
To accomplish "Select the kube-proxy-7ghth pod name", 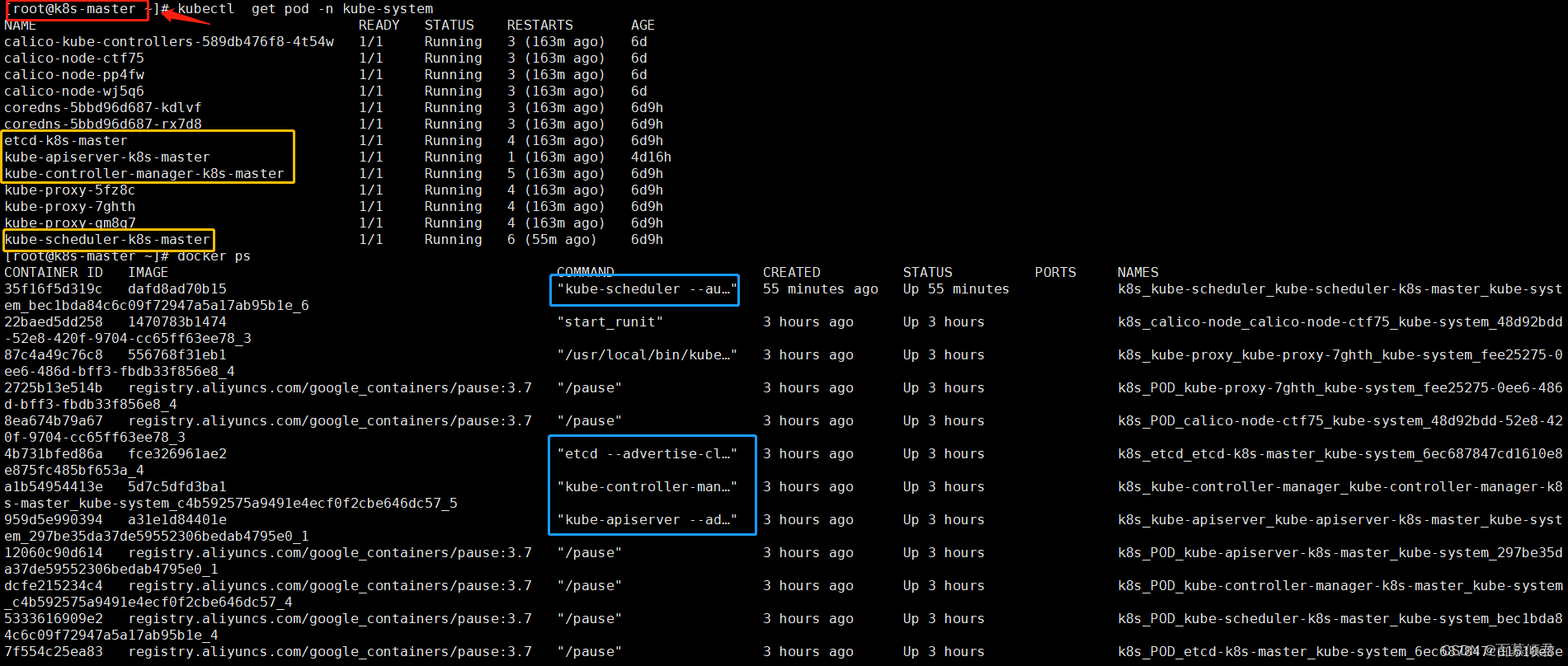I will pos(70,207).
